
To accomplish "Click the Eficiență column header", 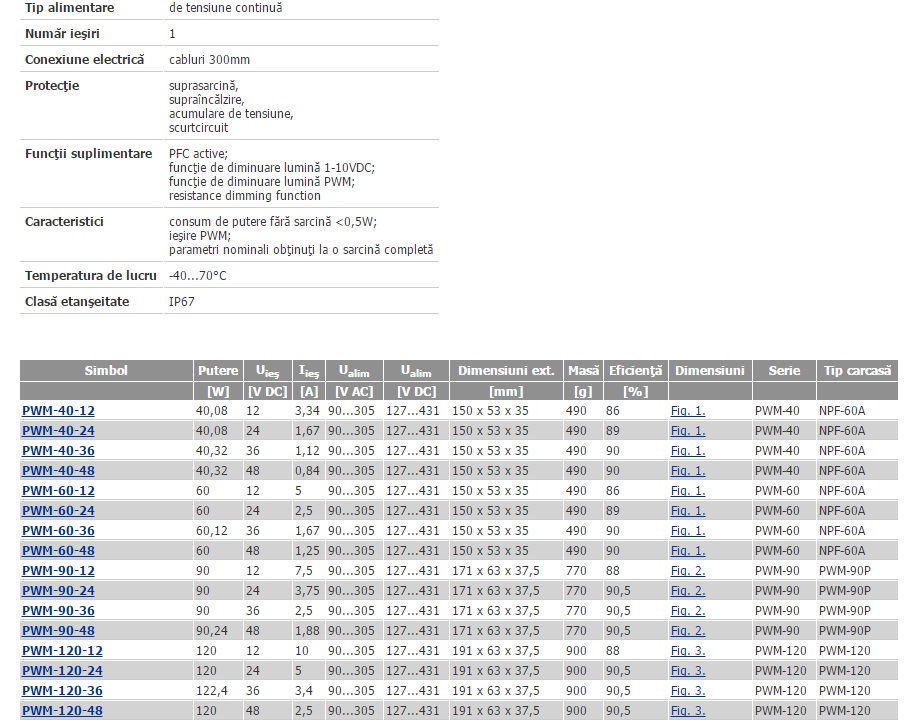I will click(635, 371).
